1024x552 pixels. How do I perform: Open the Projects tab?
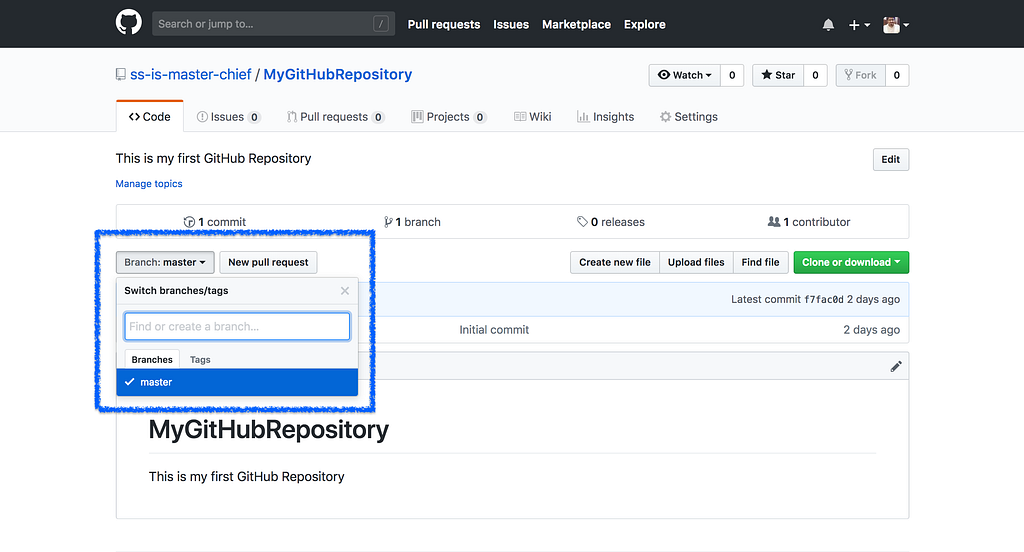[449, 117]
